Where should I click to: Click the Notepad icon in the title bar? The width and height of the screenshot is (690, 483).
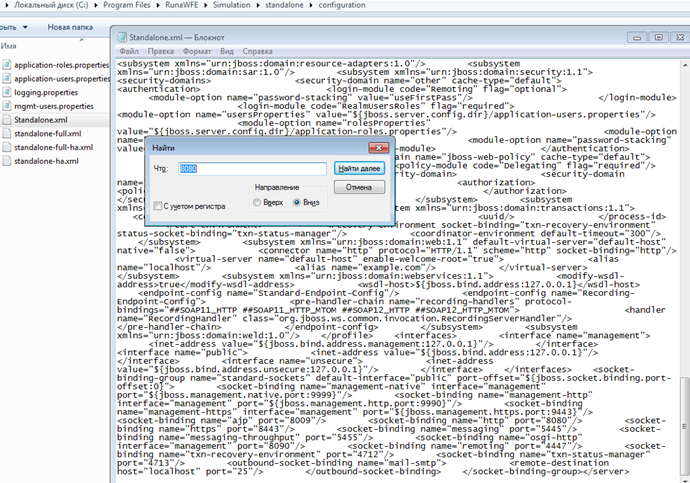(x=122, y=37)
